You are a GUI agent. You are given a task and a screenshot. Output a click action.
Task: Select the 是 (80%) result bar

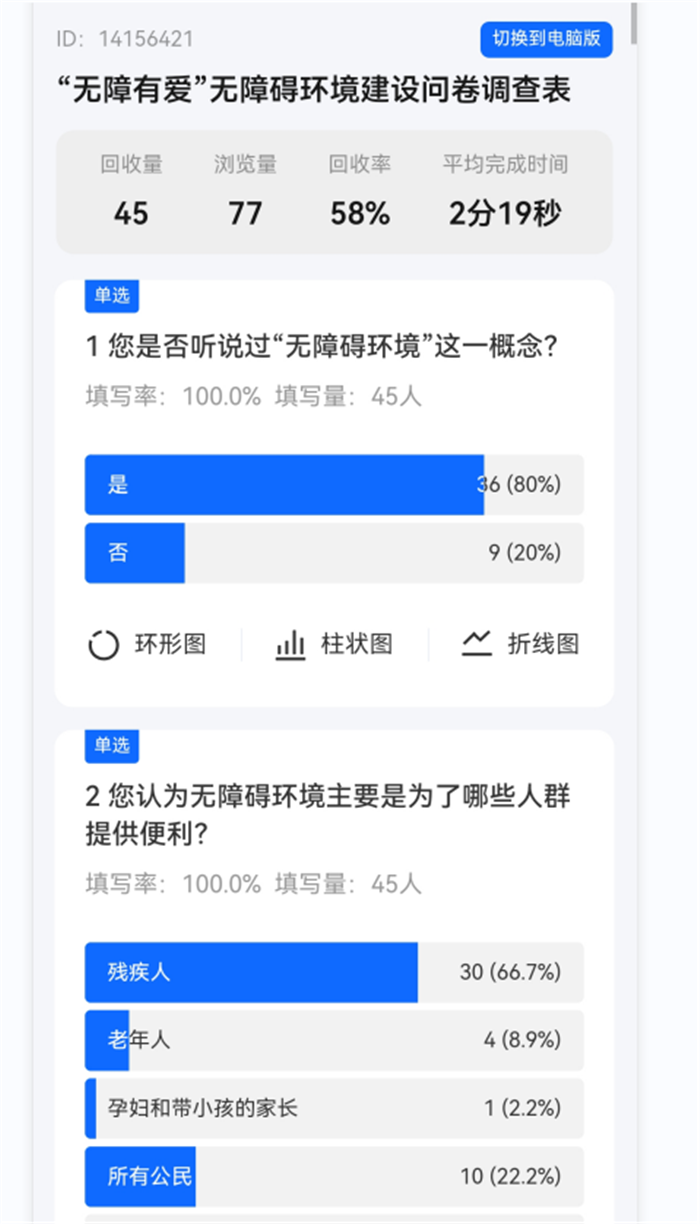pyautogui.click(x=334, y=485)
